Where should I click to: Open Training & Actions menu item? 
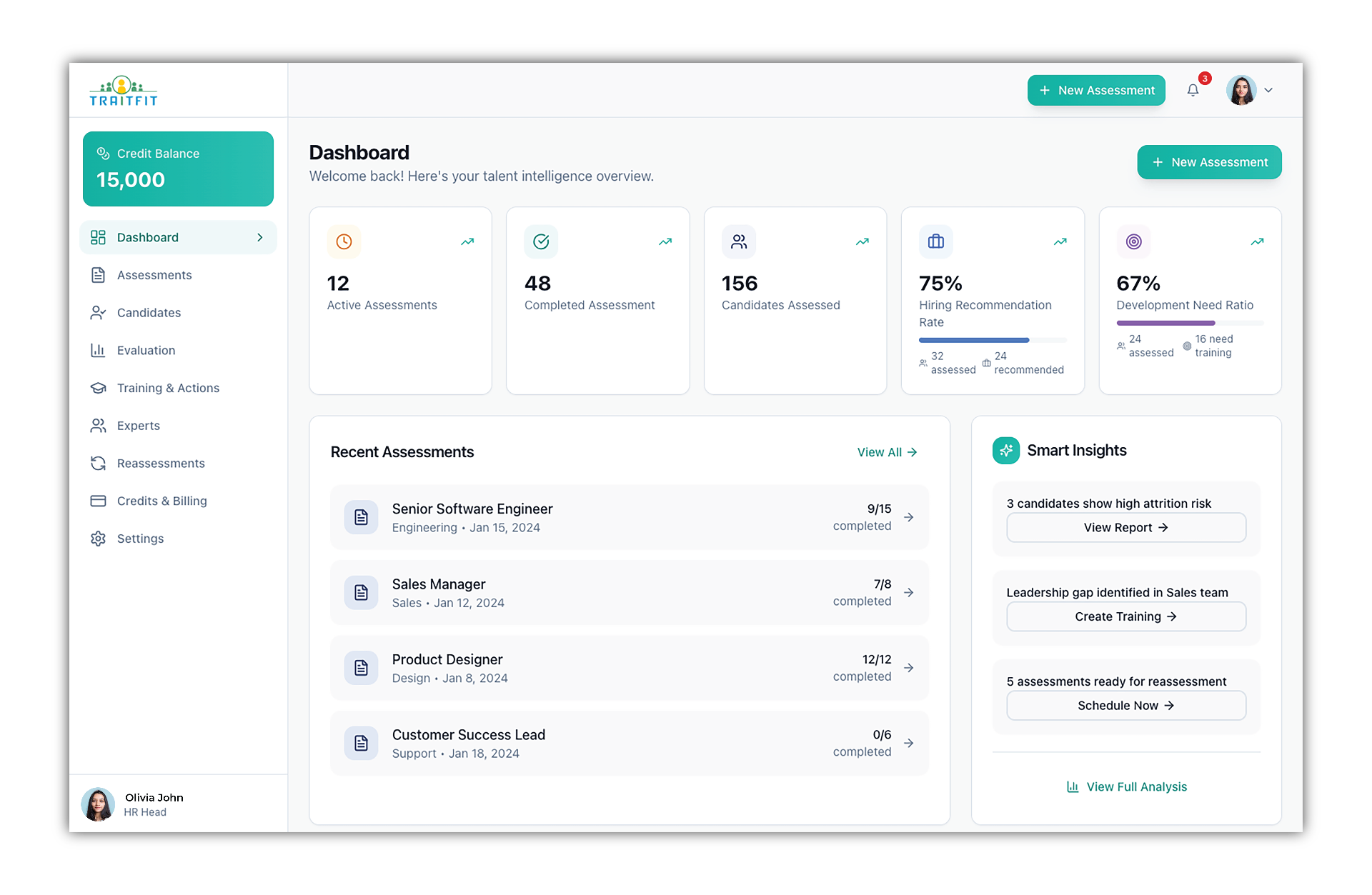(178, 388)
